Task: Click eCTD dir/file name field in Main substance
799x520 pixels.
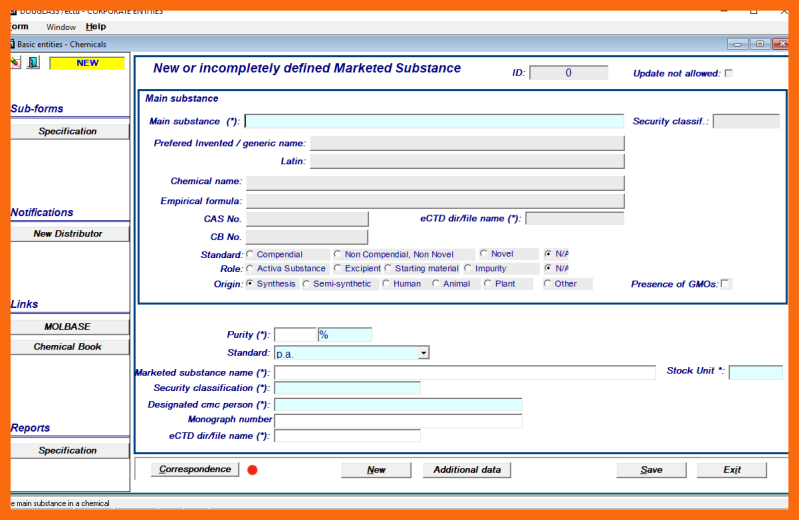Action: 575,219
